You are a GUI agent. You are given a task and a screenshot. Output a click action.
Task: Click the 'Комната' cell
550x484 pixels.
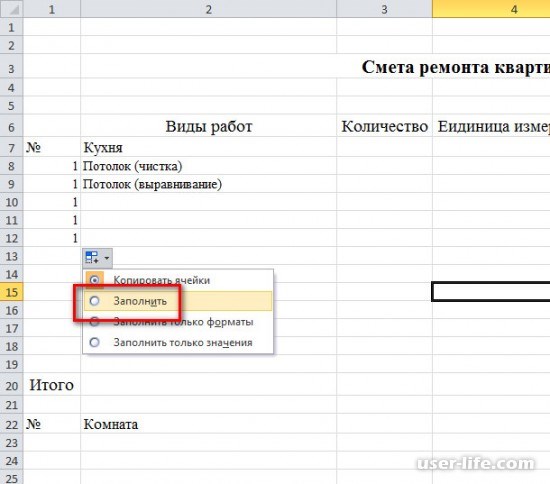[x=208, y=424]
